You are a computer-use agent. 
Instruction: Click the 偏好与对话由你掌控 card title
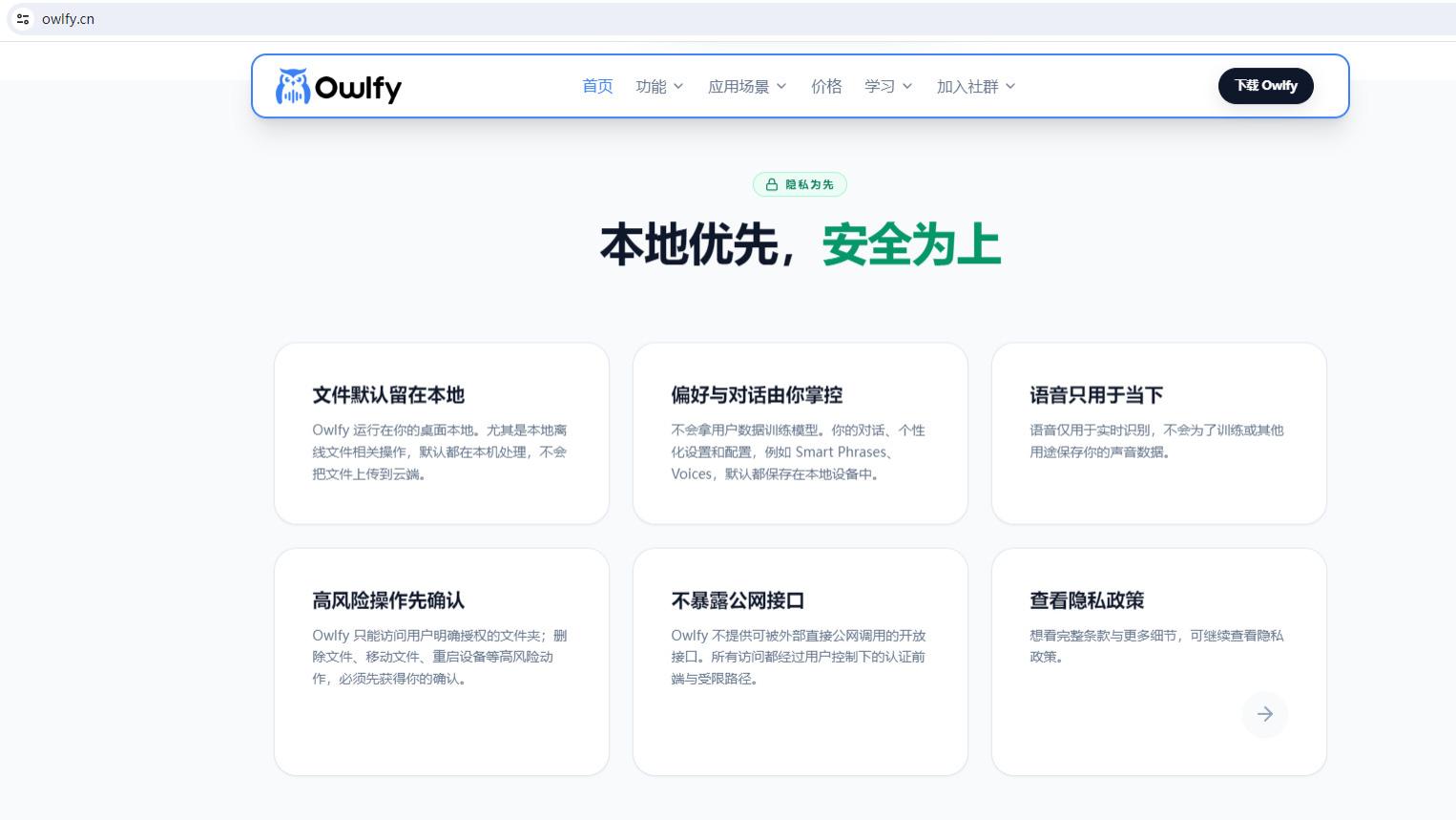[x=757, y=395]
